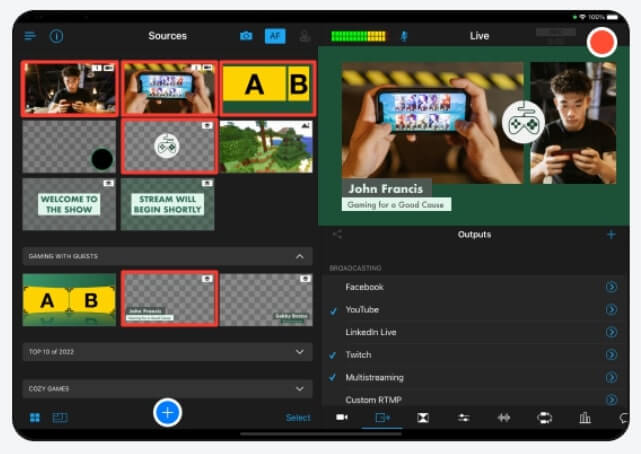Add a new source with plus button
This screenshot has width=641, height=454.
[x=168, y=413]
